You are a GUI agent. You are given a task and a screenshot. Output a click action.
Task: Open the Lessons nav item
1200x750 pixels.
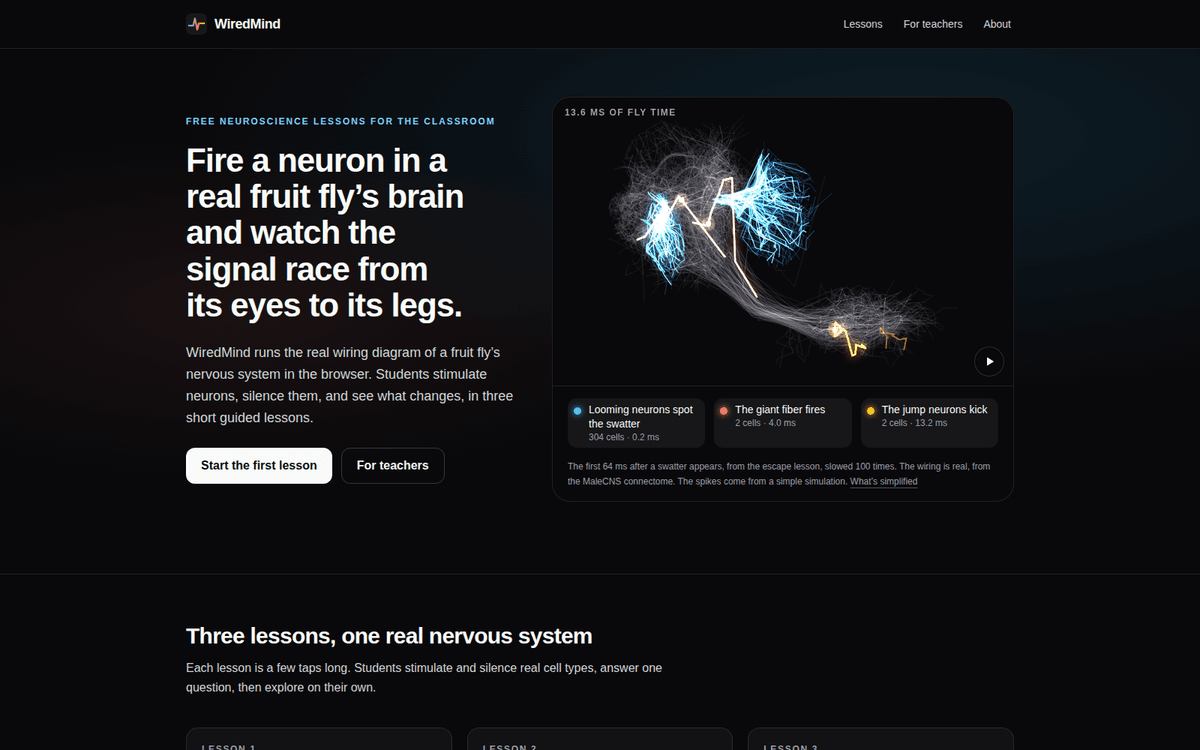(x=863, y=24)
